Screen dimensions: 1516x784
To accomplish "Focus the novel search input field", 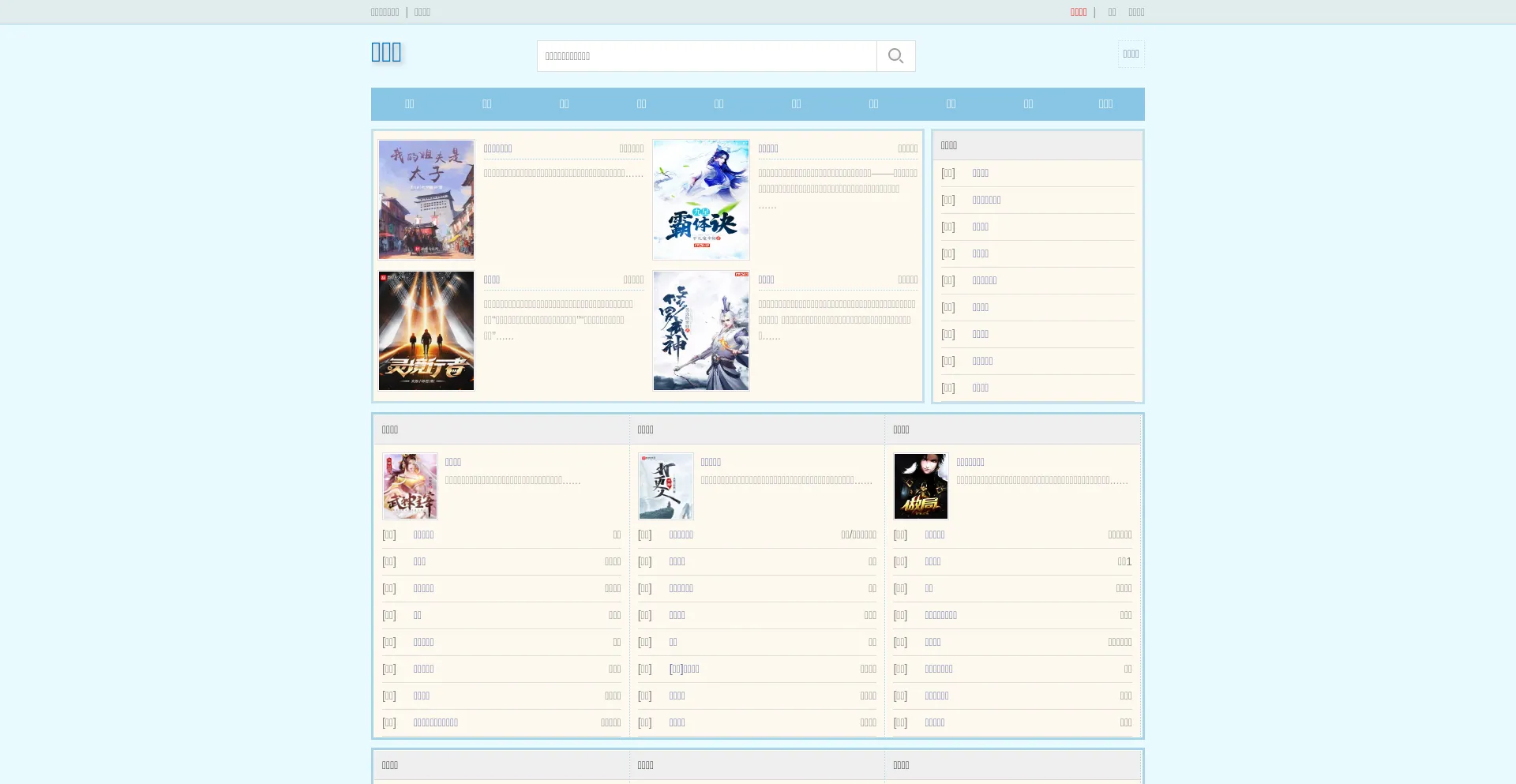I will click(707, 56).
